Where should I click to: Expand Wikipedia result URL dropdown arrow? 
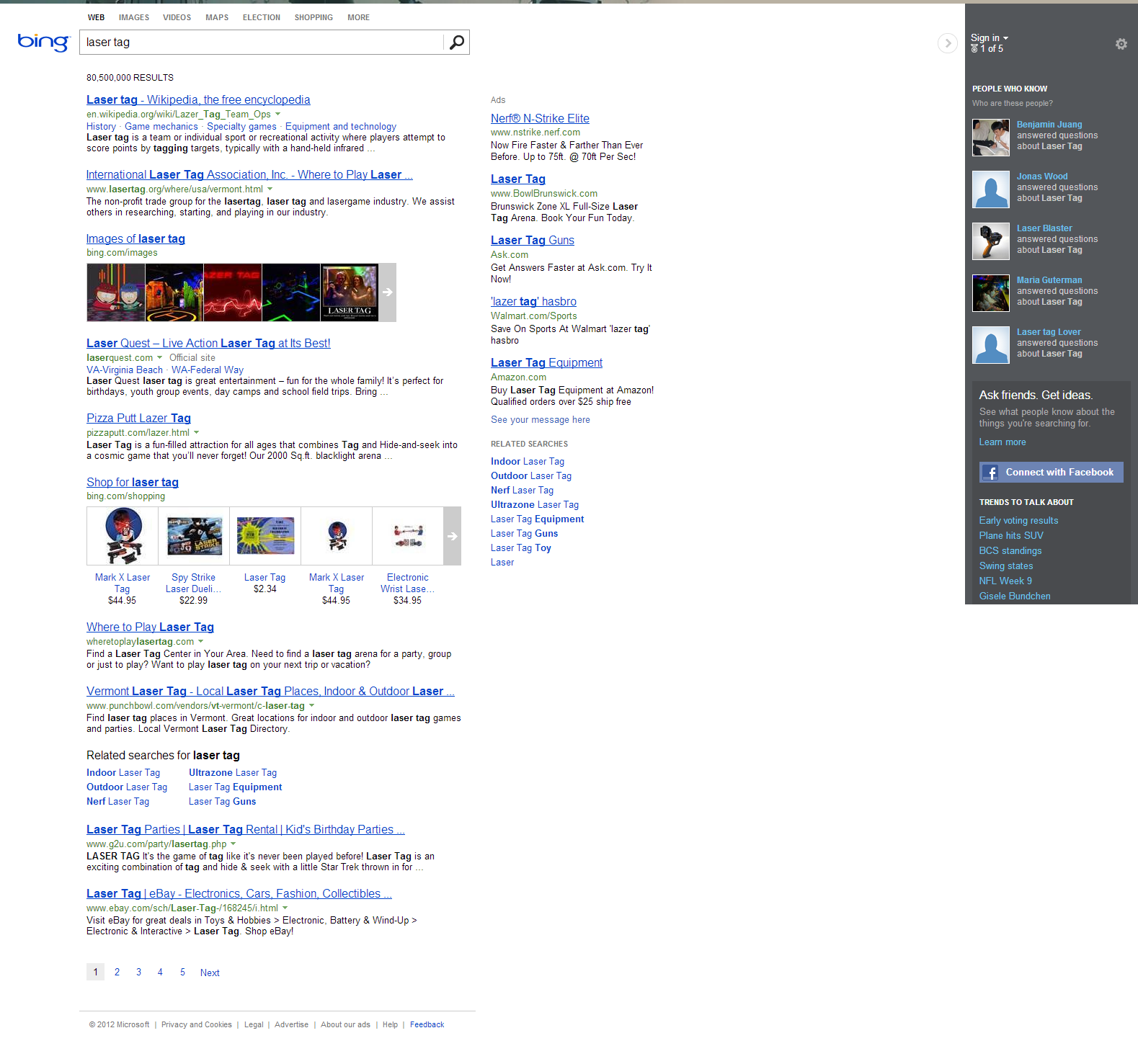(278, 114)
